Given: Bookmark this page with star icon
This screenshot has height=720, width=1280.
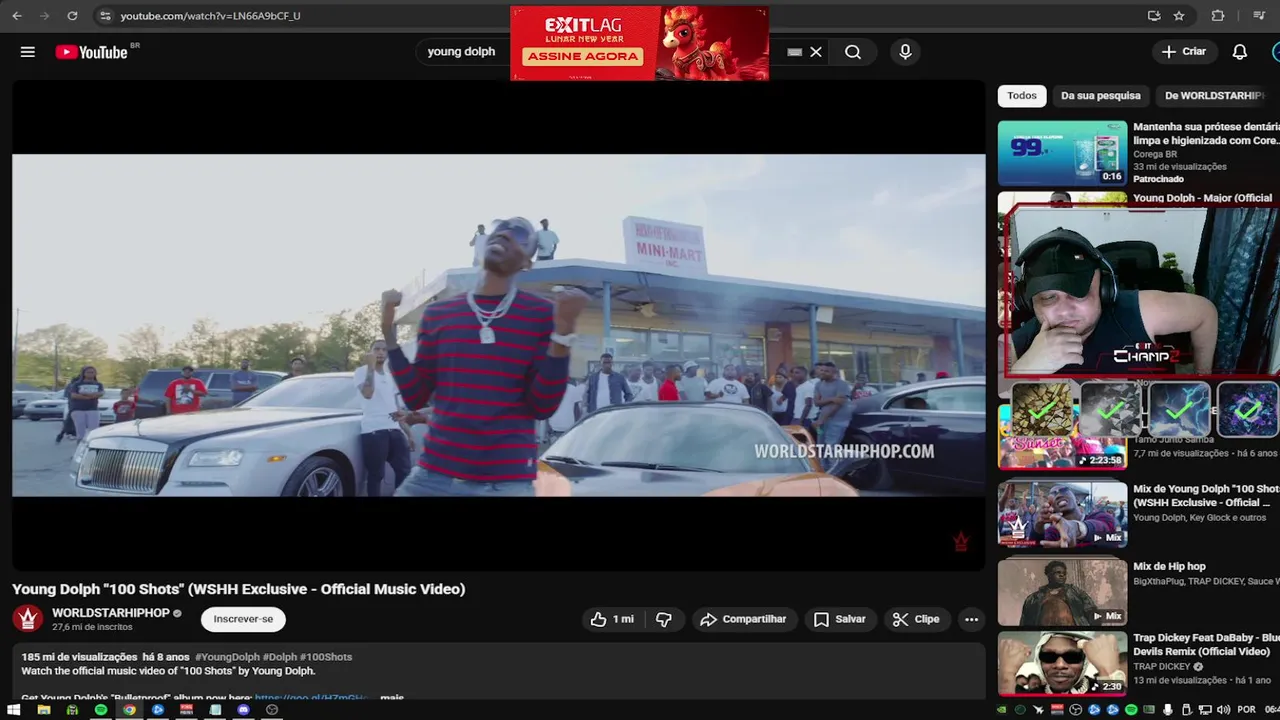Looking at the screenshot, I should 1179,16.
